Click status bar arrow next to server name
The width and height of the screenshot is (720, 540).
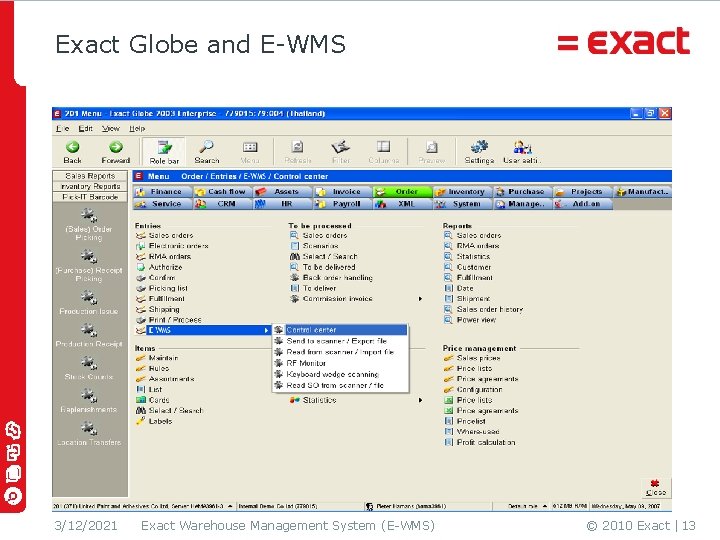pyautogui.click(x=230, y=506)
